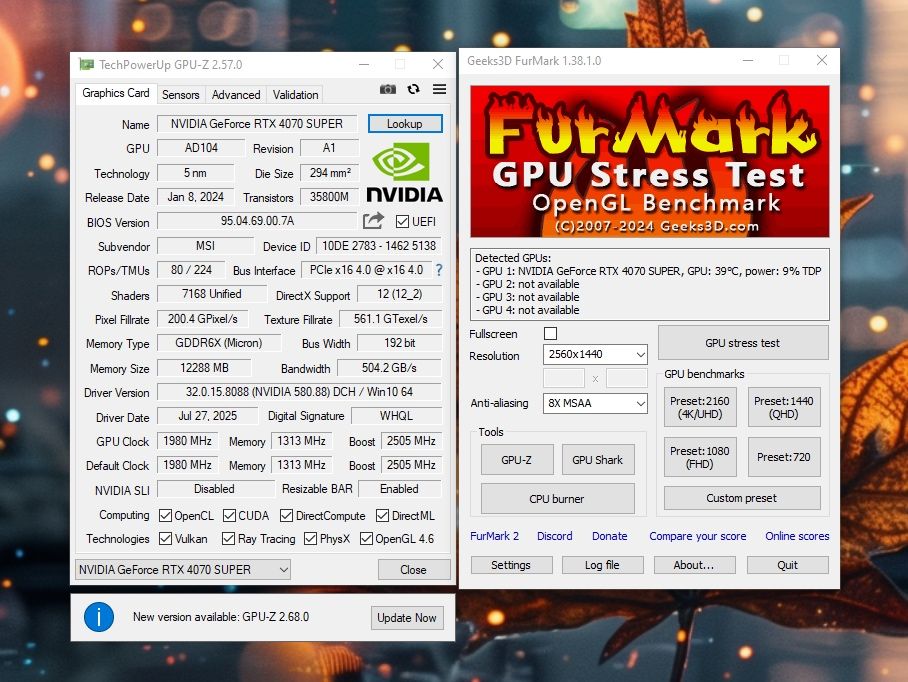
Task: Open the Compare your score link
Action: 698,536
